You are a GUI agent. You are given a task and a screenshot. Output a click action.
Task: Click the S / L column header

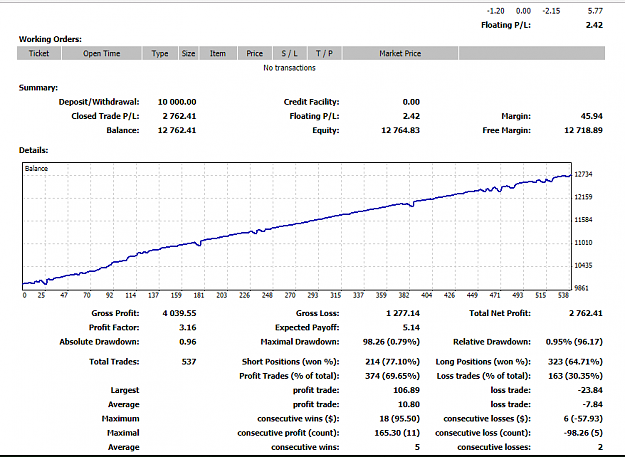pos(289,53)
